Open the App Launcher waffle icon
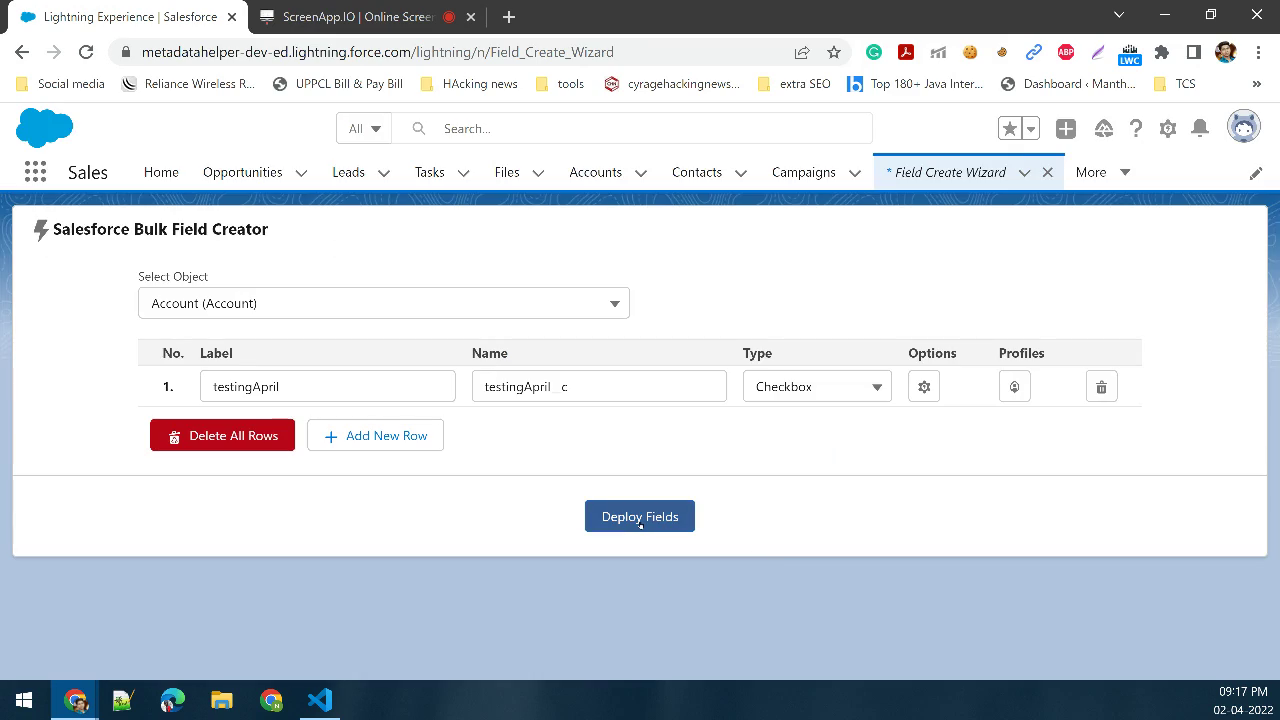The image size is (1280, 720). (x=34, y=171)
